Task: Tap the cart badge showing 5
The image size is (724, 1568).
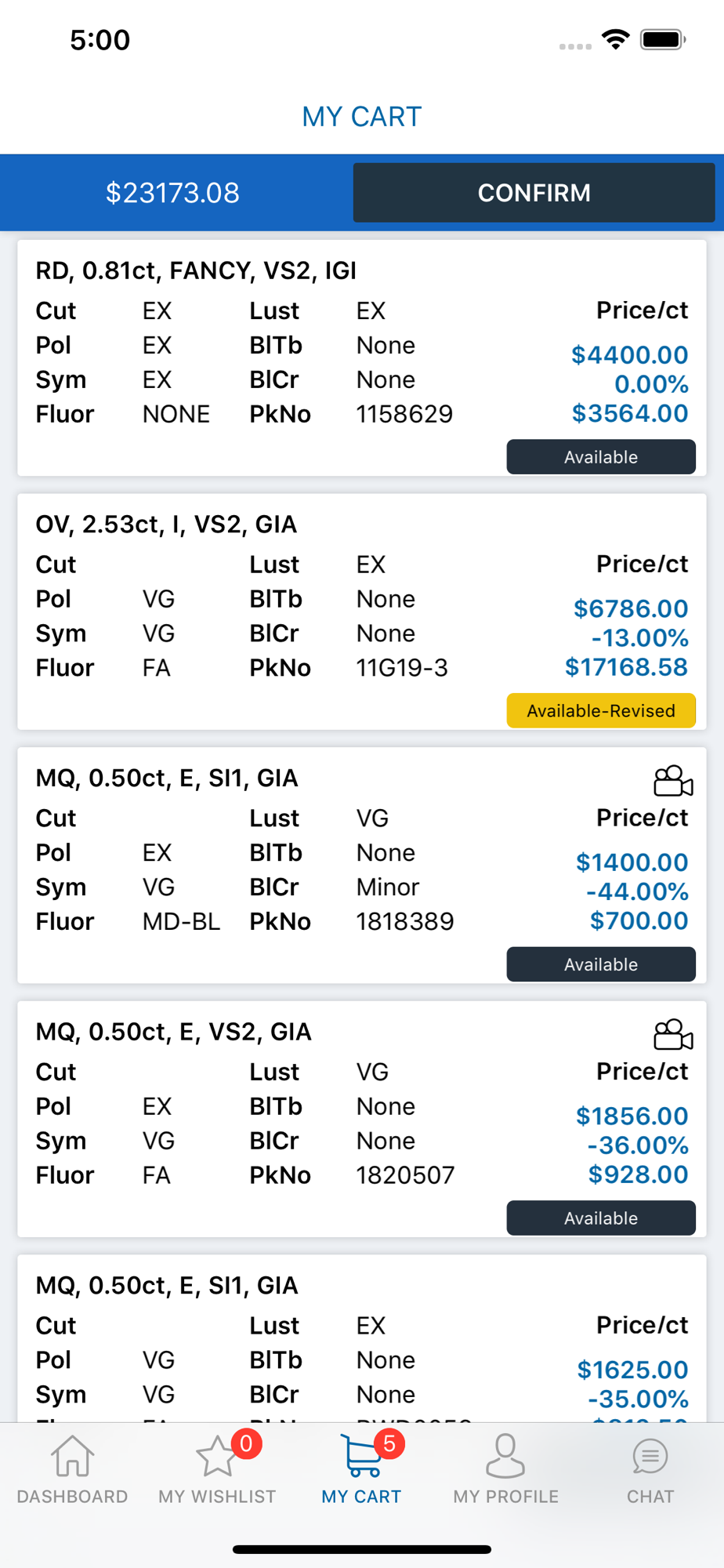Action: click(x=389, y=1443)
